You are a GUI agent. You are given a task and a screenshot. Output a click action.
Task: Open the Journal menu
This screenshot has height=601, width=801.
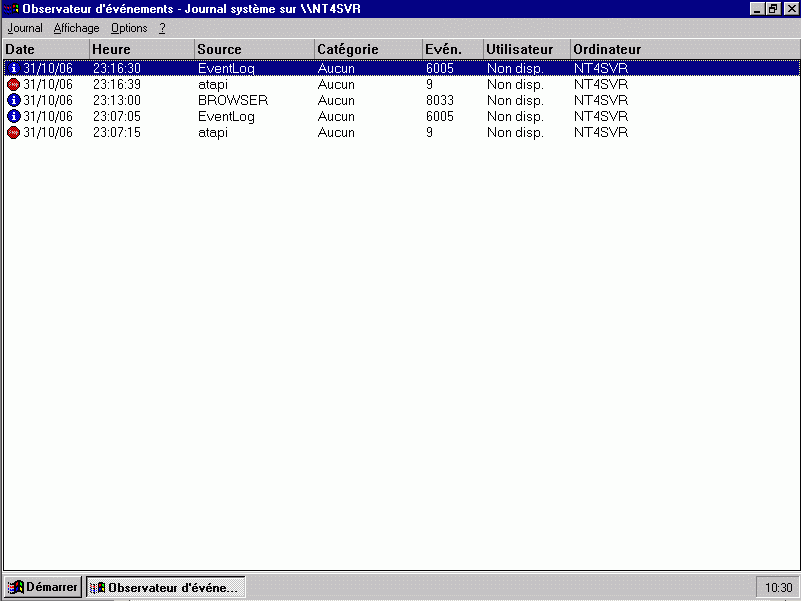pos(25,29)
